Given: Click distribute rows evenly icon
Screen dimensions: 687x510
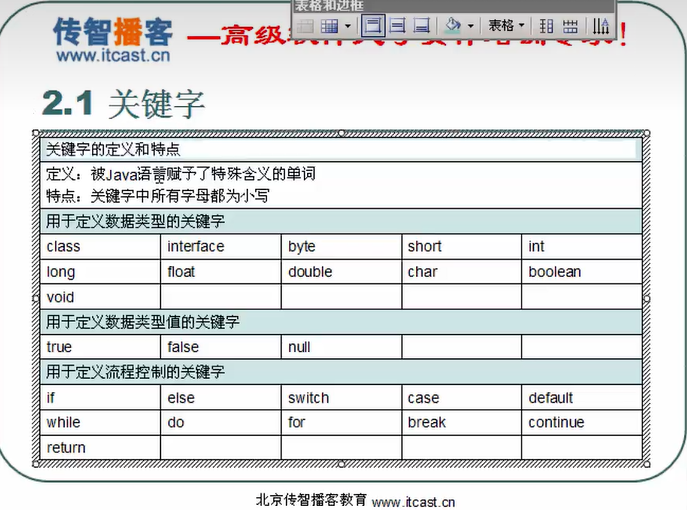Looking at the screenshot, I should point(546,26).
